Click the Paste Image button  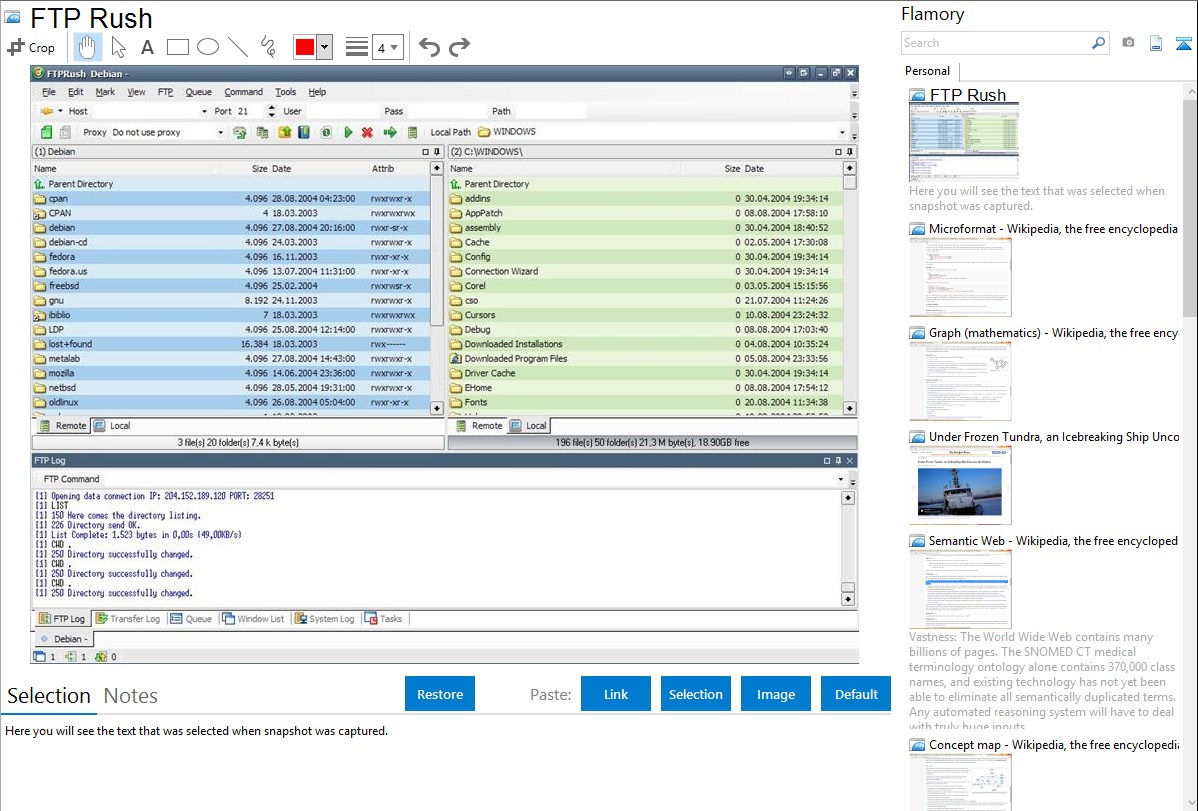point(775,694)
